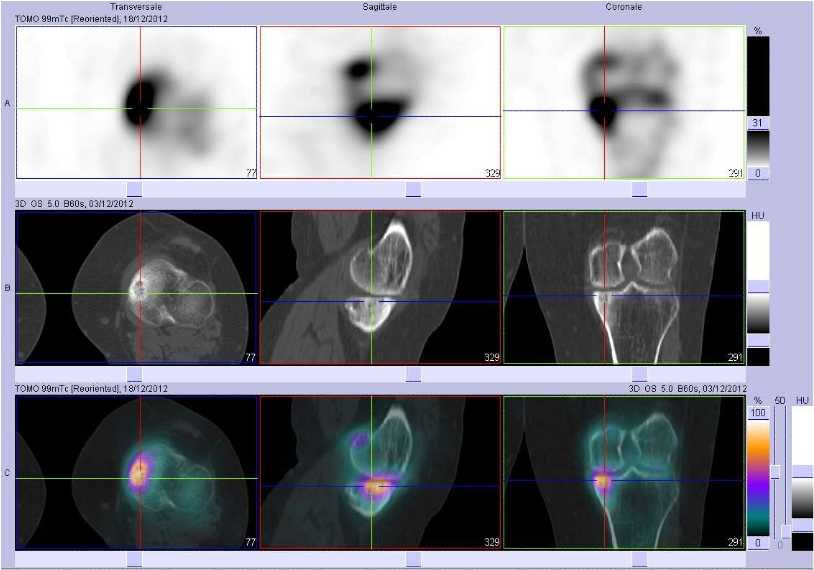814x570 pixels.
Task: Click the lower HU window handle beside row C
Action: pos(803,524)
